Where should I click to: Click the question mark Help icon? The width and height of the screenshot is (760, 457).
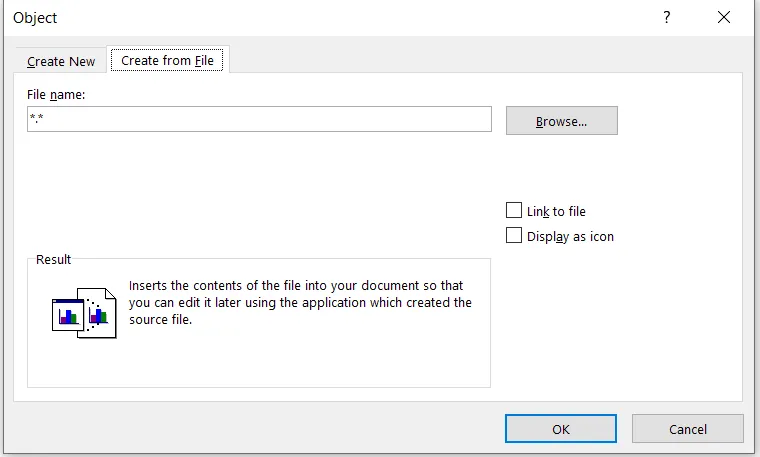pyautogui.click(x=666, y=18)
